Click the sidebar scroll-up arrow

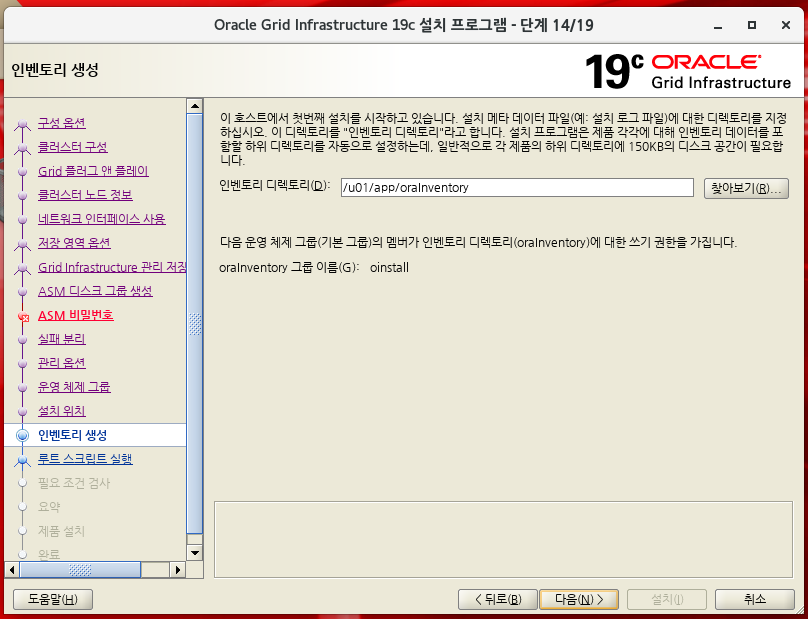tap(195, 106)
